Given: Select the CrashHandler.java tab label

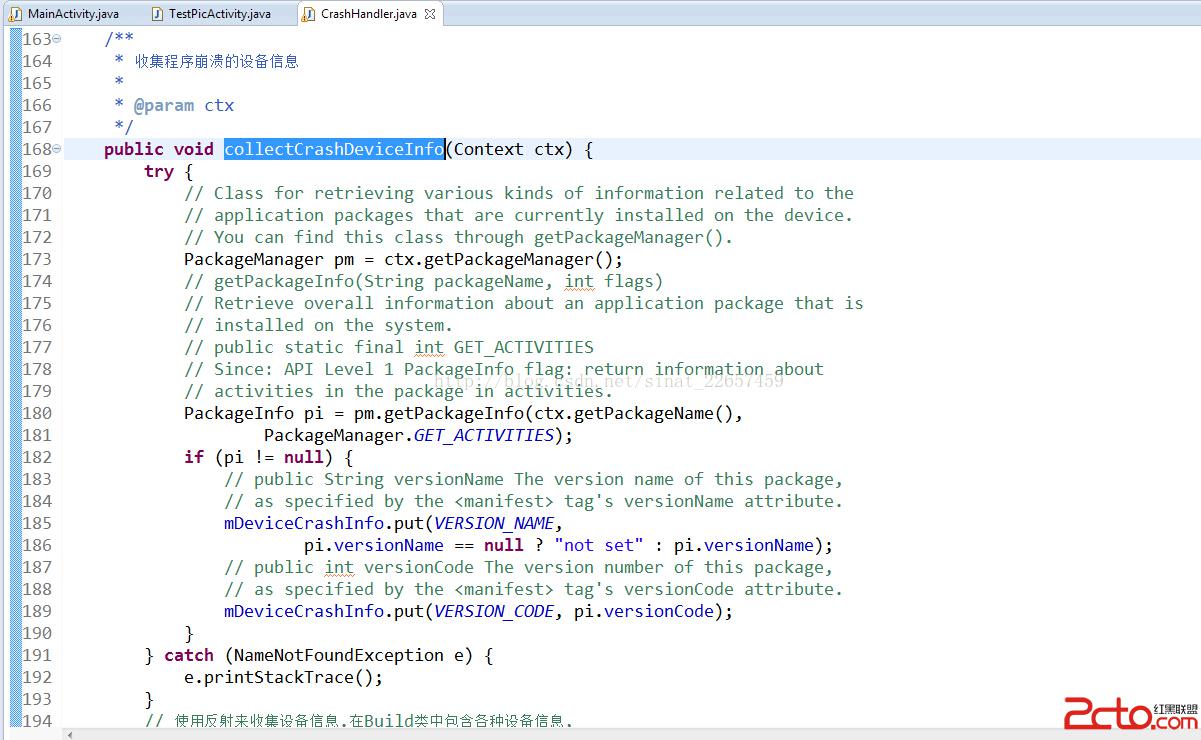Looking at the screenshot, I should click(369, 13).
